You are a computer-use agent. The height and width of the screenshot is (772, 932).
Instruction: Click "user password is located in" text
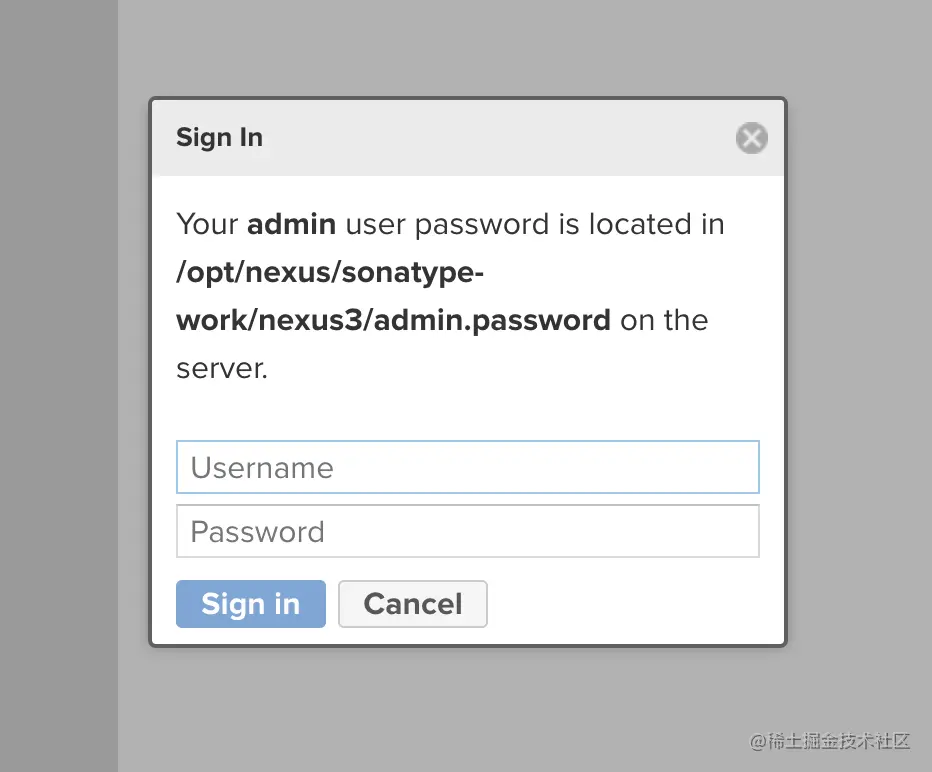click(534, 224)
